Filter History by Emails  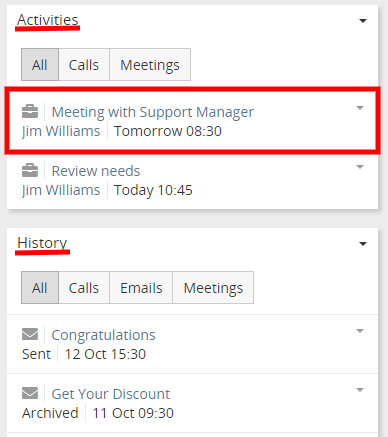141,288
